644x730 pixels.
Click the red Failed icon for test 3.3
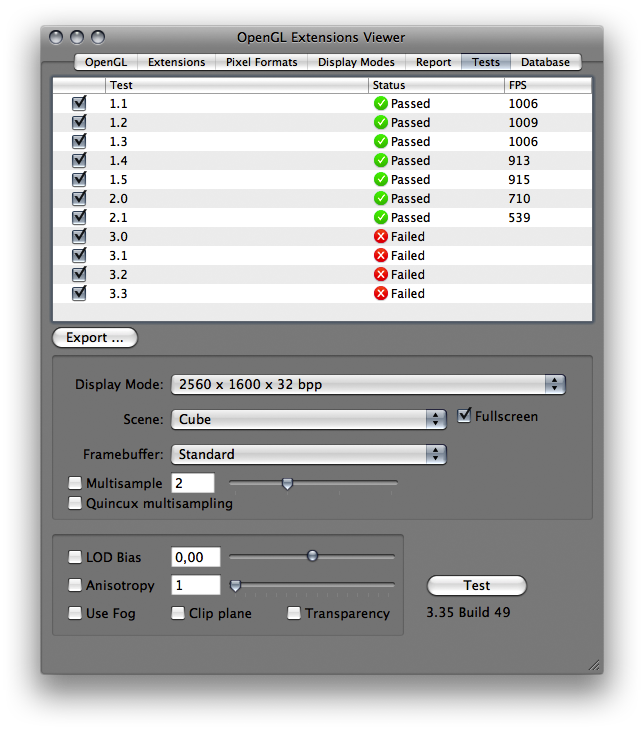380,293
